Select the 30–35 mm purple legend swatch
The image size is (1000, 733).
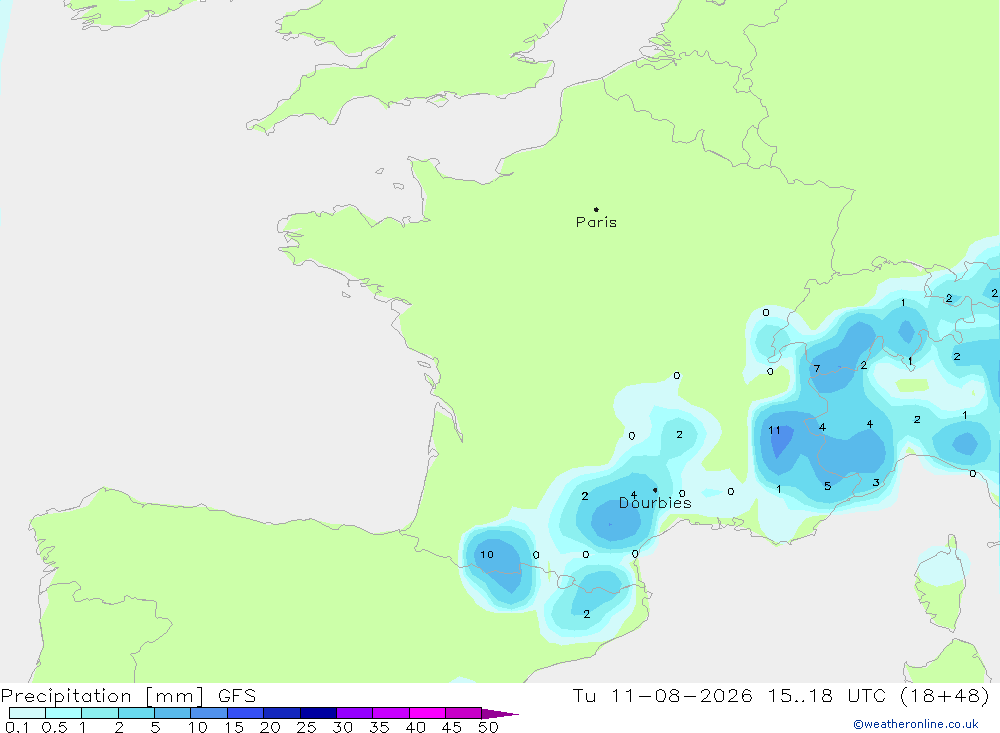(x=355, y=713)
